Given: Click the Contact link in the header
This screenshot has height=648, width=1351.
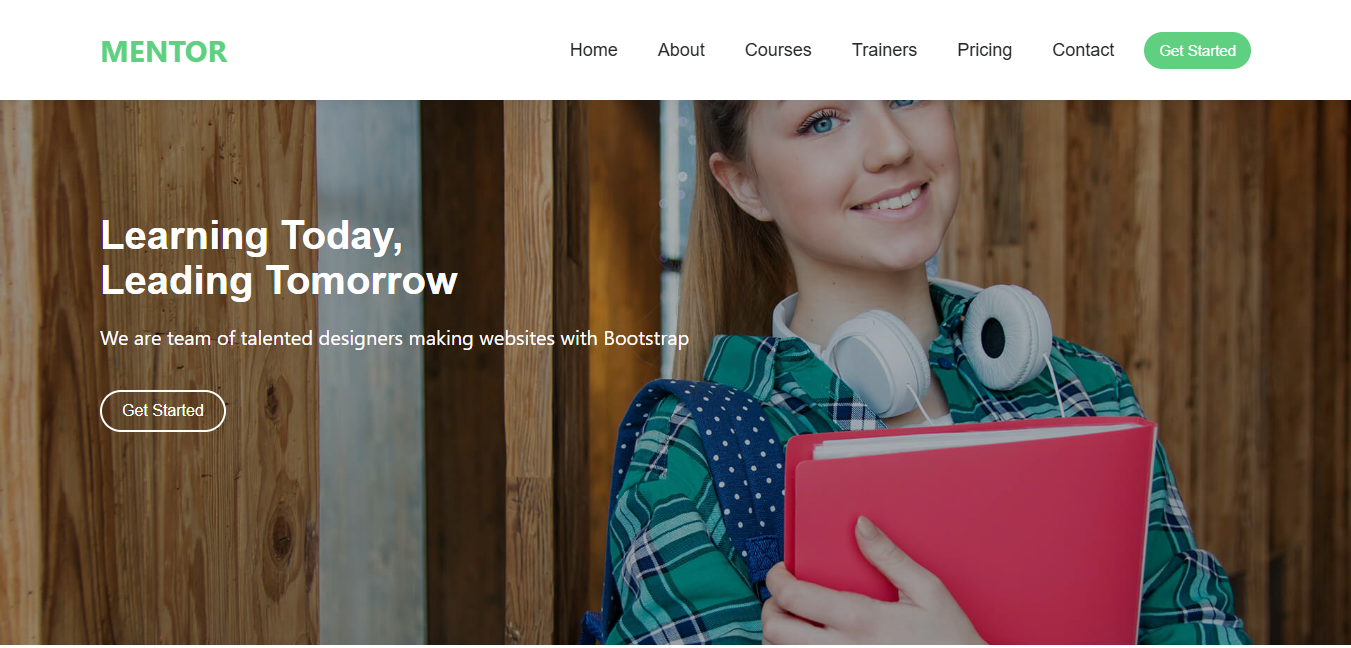Looking at the screenshot, I should (x=1083, y=50).
